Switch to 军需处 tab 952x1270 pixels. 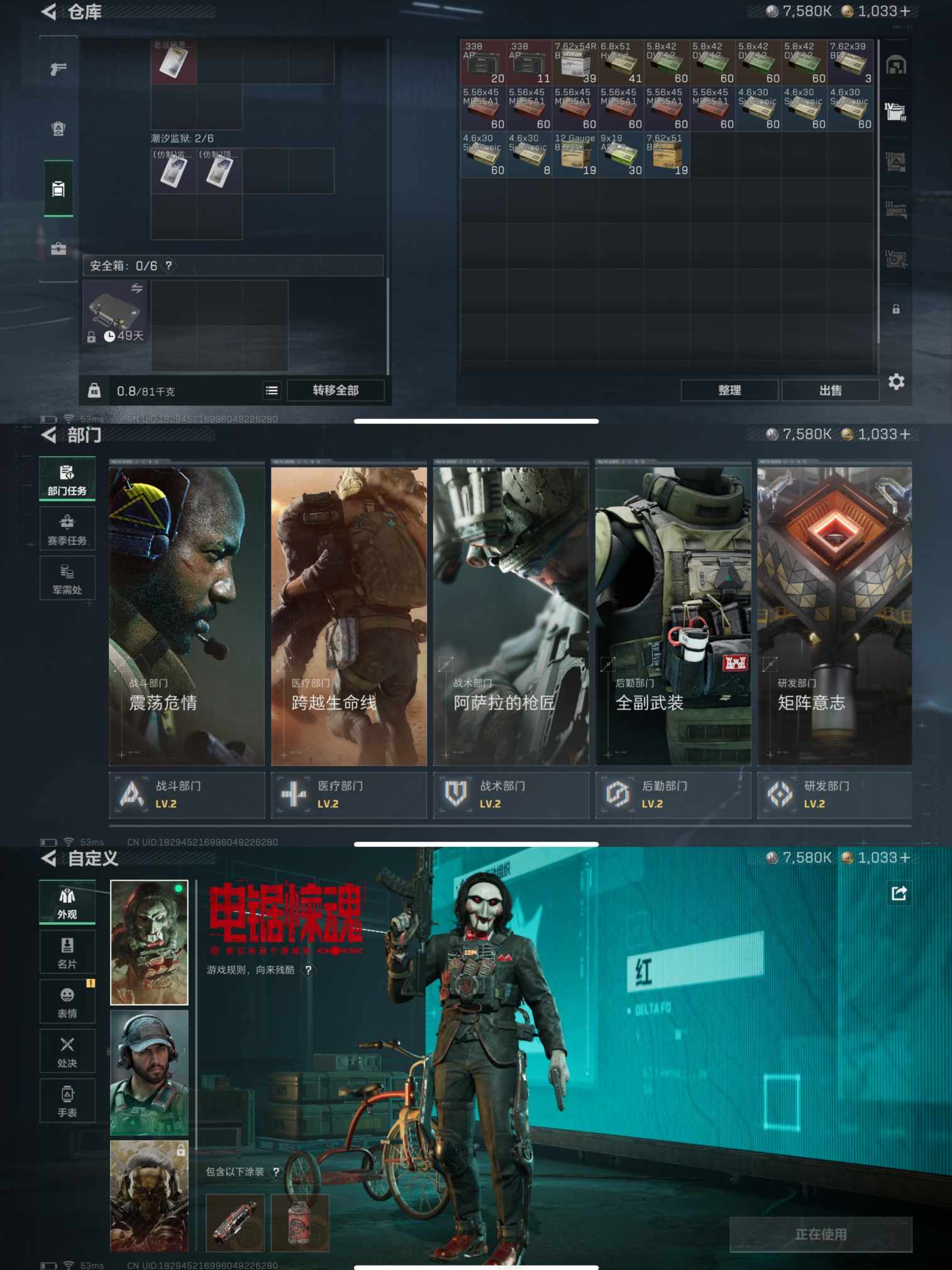coord(67,578)
